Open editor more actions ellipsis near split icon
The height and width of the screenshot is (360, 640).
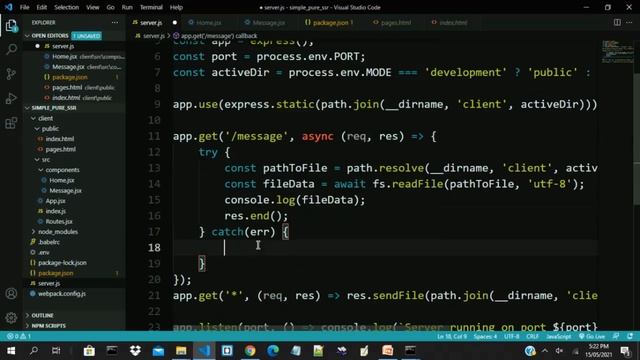tap(629, 22)
